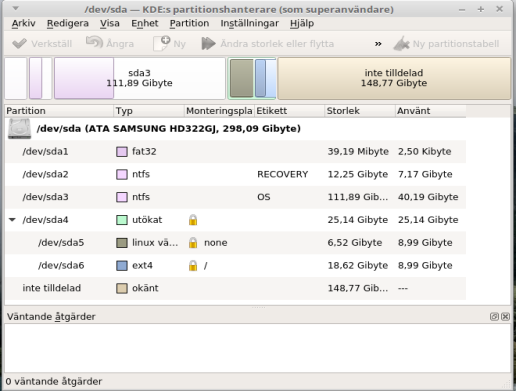Open the Arkiv menu

click(23, 23)
